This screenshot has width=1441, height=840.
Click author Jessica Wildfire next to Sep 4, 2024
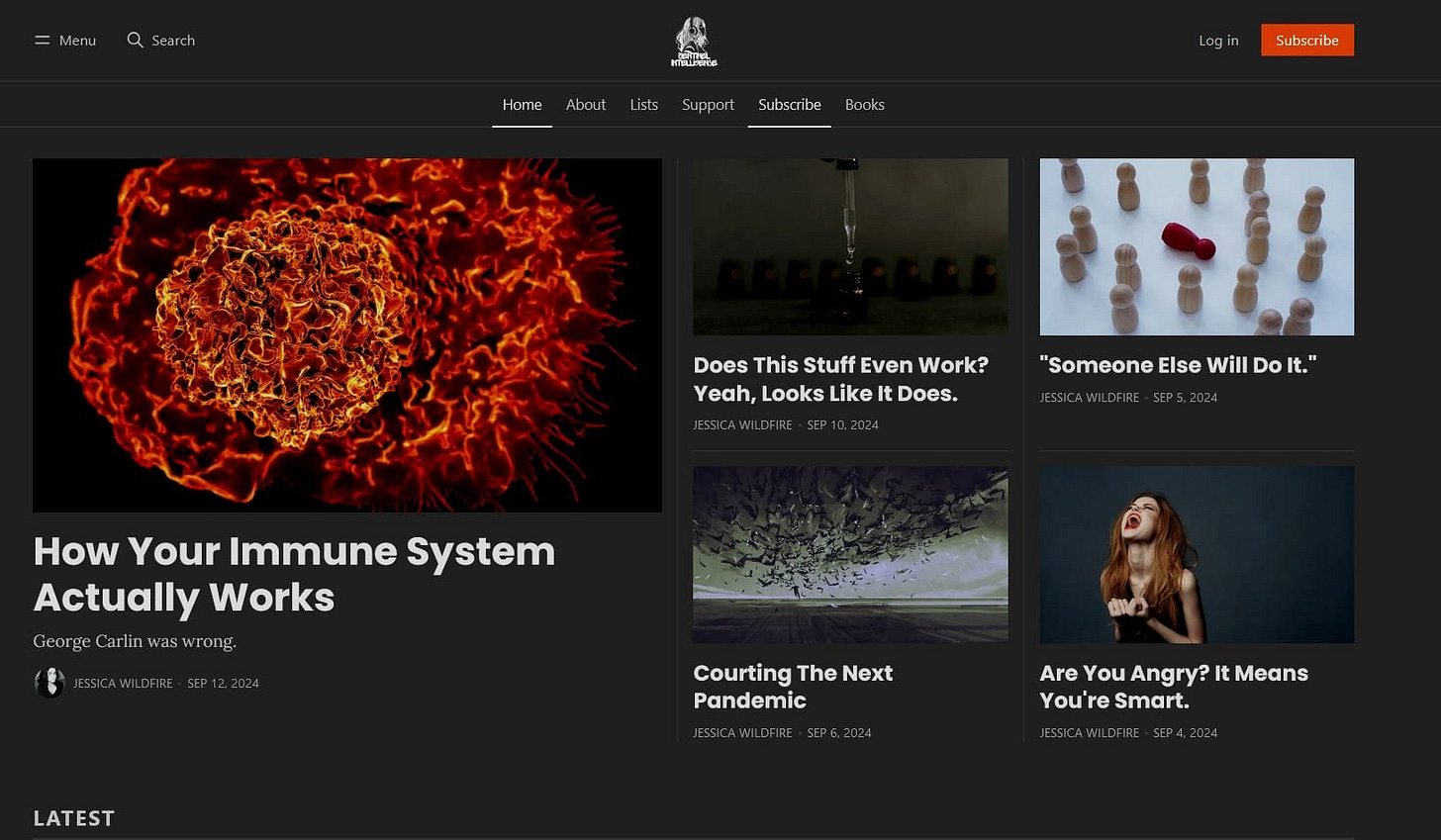(x=1090, y=733)
